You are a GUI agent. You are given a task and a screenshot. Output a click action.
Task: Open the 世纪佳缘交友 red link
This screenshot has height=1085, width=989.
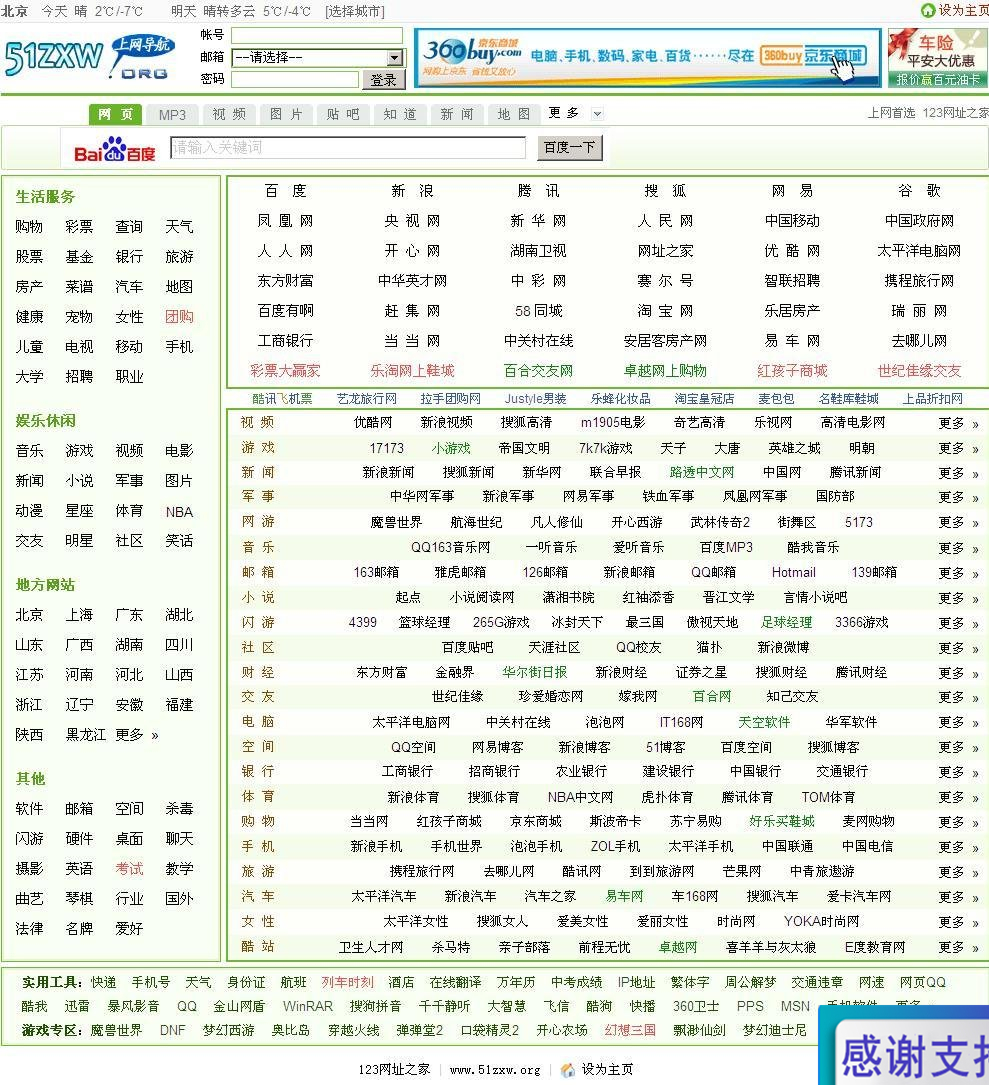[x=919, y=371]
